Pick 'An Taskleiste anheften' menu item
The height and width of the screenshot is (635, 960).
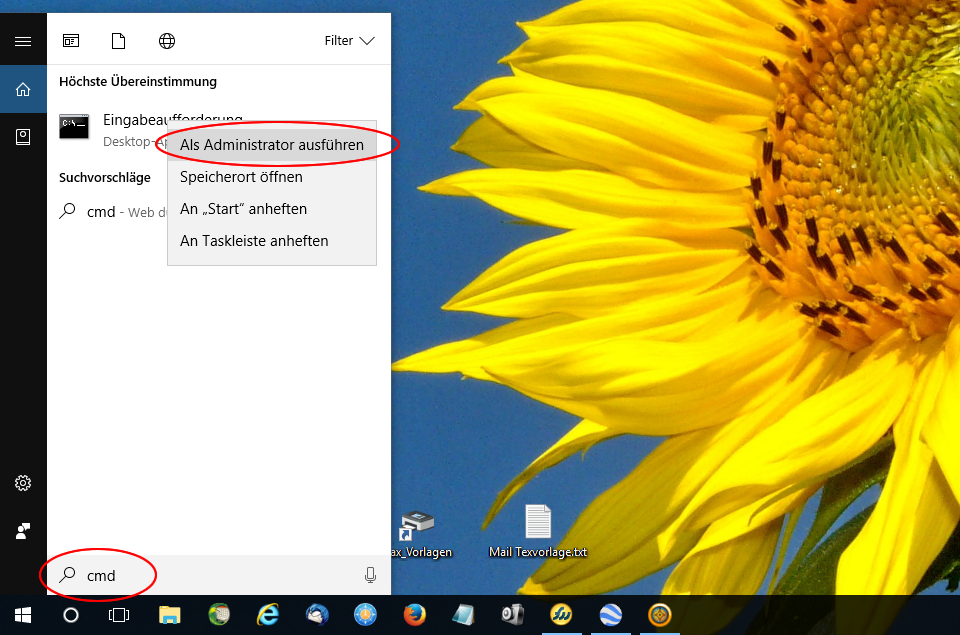(254, 241)
